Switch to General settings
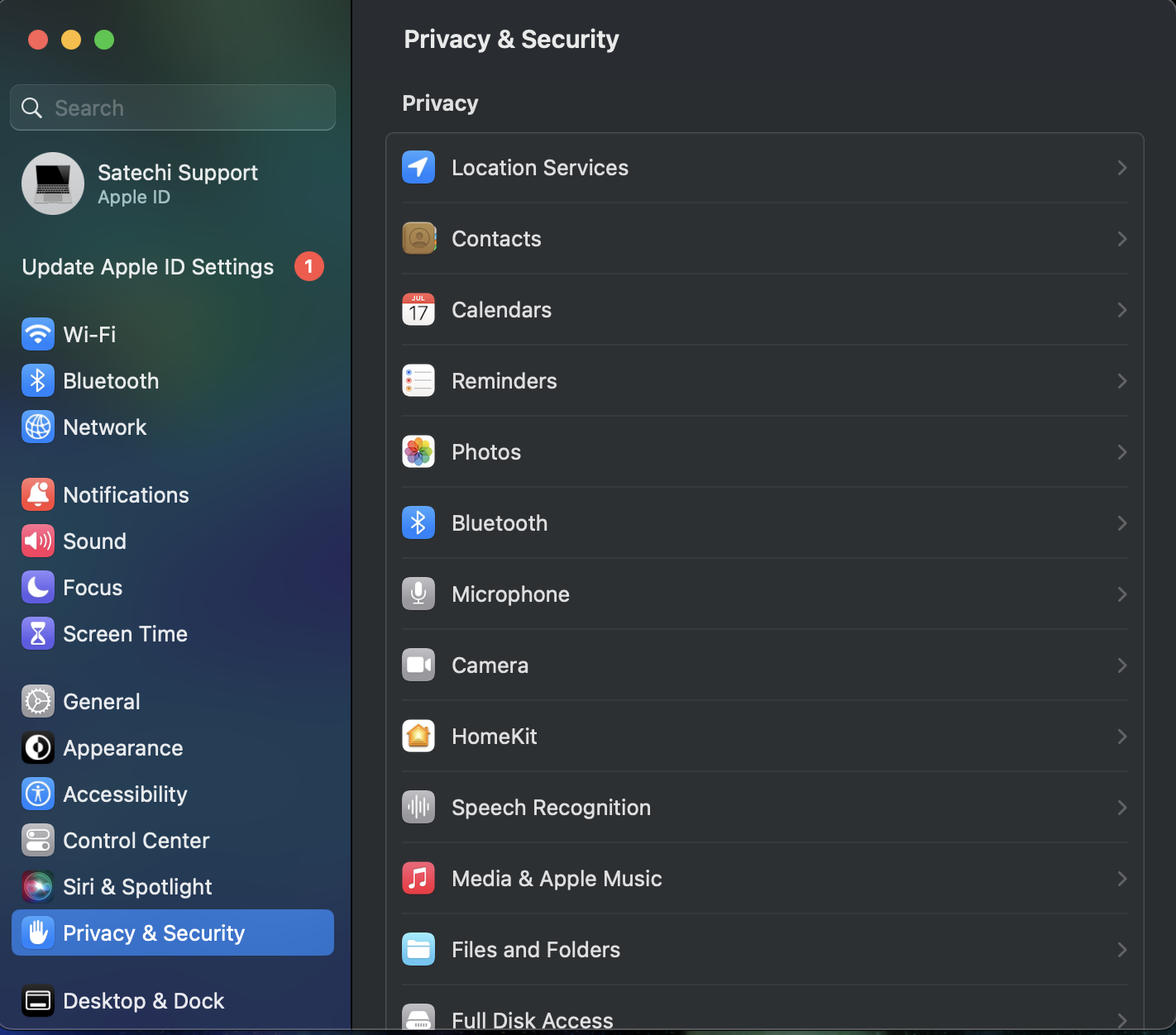1176x1035 pixels. (x=173, y=702)
